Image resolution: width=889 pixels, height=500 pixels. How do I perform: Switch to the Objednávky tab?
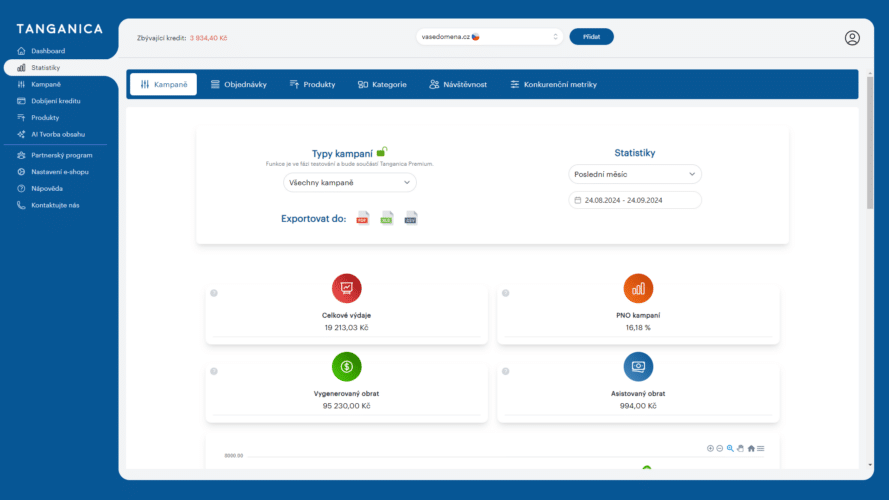tap(239, 84)
